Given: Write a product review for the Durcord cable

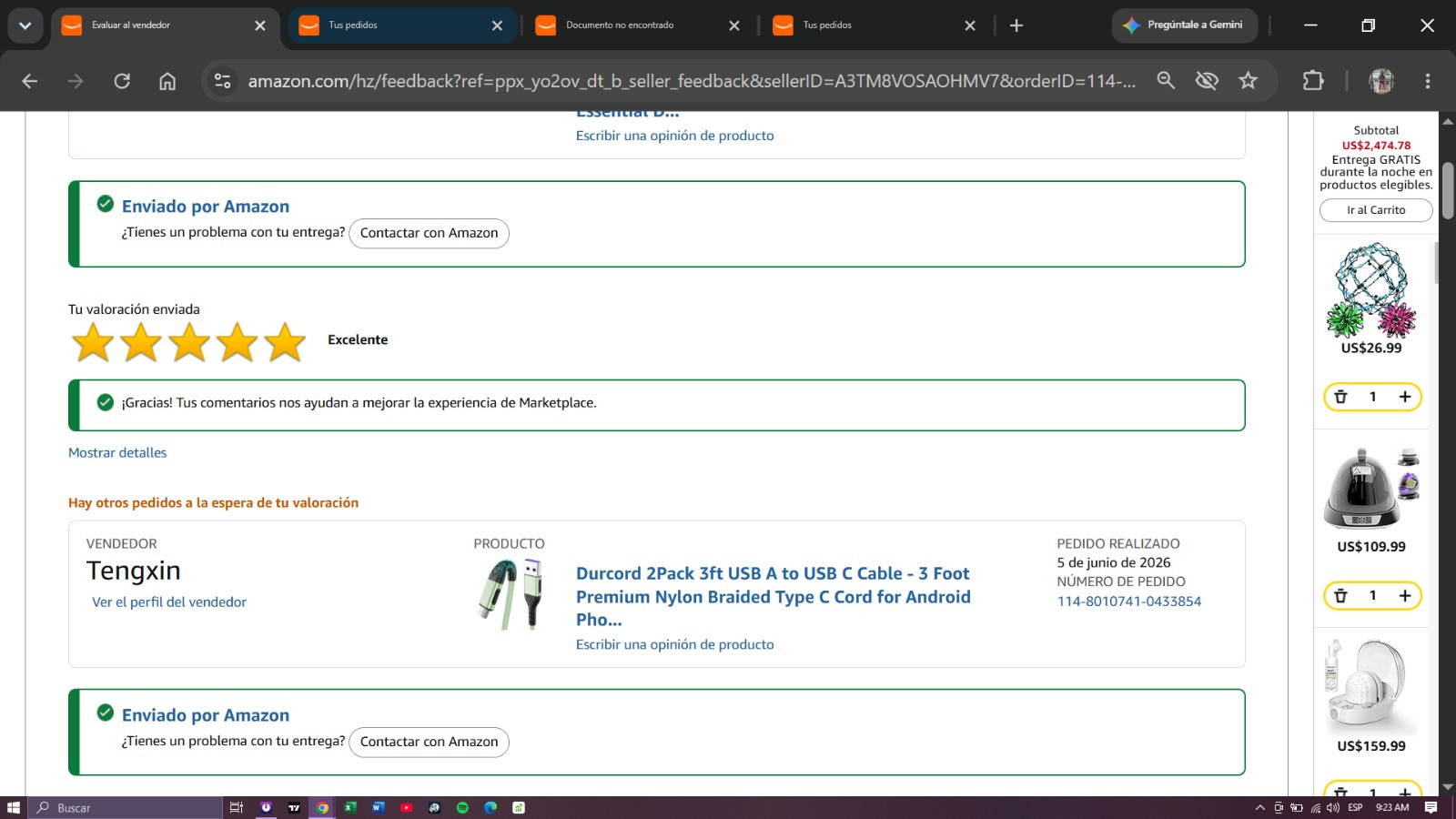Looking at the screenshot, I should tap(674, 644).
